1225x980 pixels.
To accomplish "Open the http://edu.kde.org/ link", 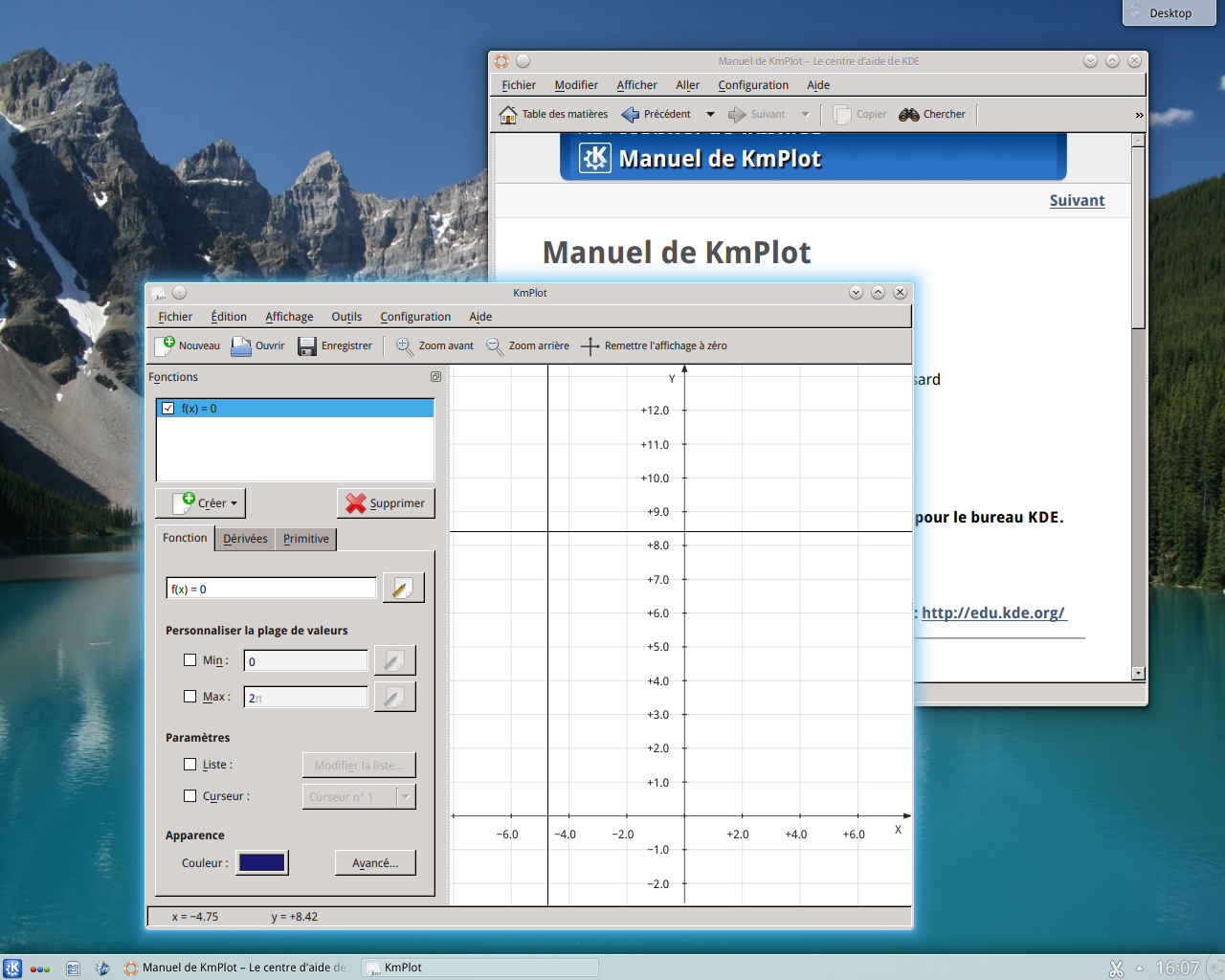I will 993,612.
